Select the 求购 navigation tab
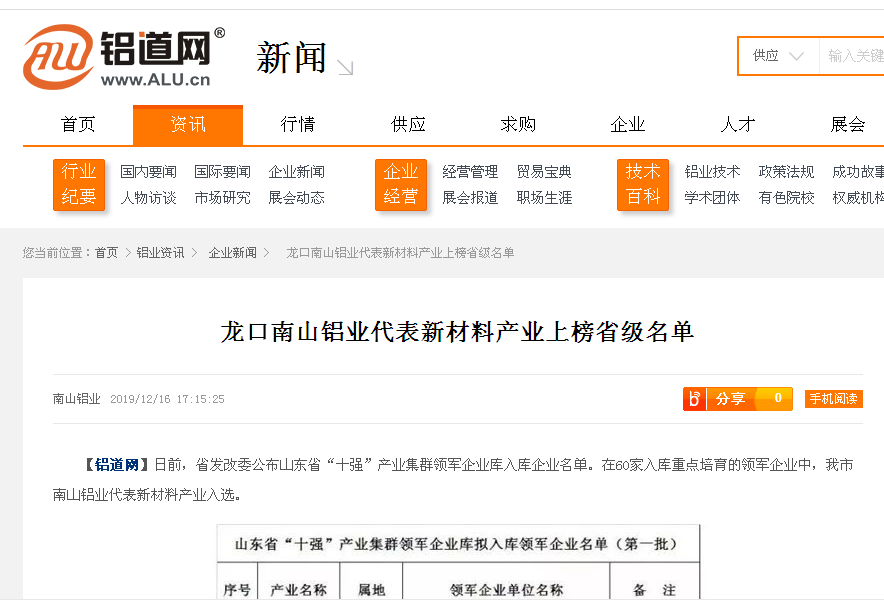Screen dimensions: 884x605 click(x=518, y=125)
